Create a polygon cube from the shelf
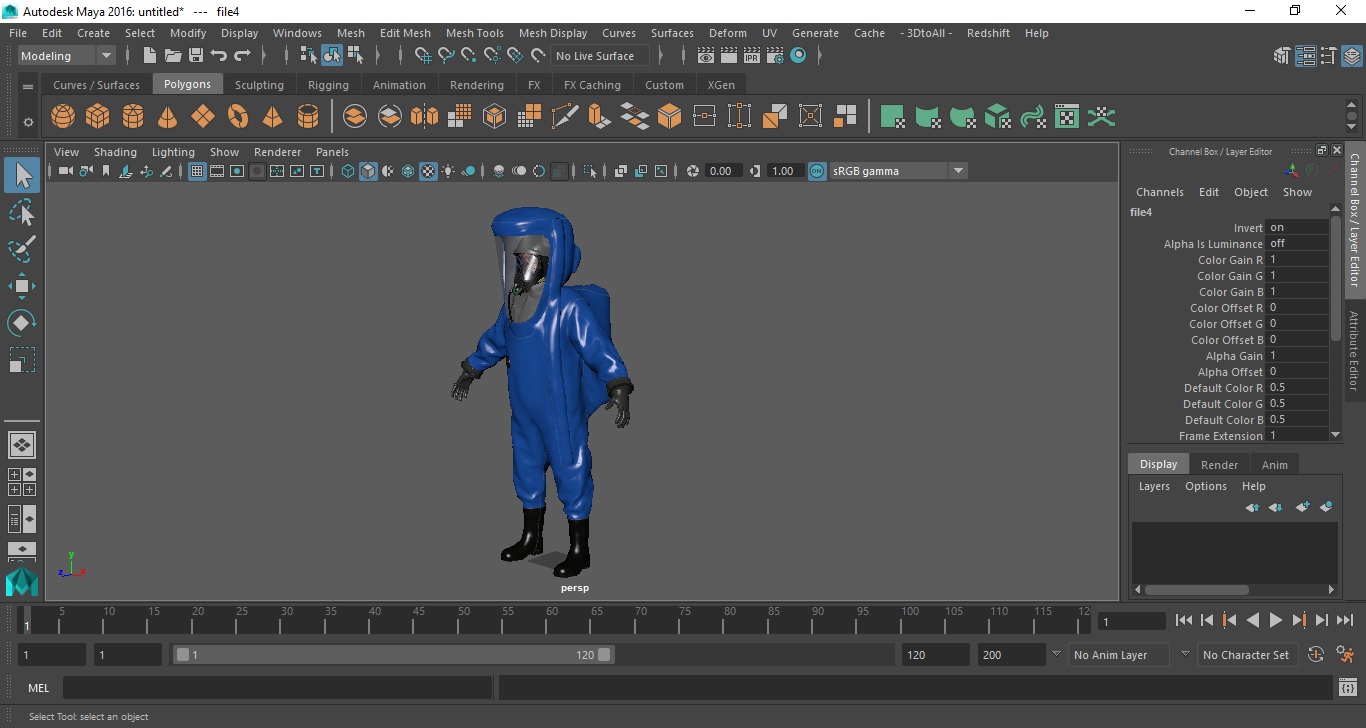Image resolution: width=1366 pixels, height=728 pixels. (x=98, y=116)
